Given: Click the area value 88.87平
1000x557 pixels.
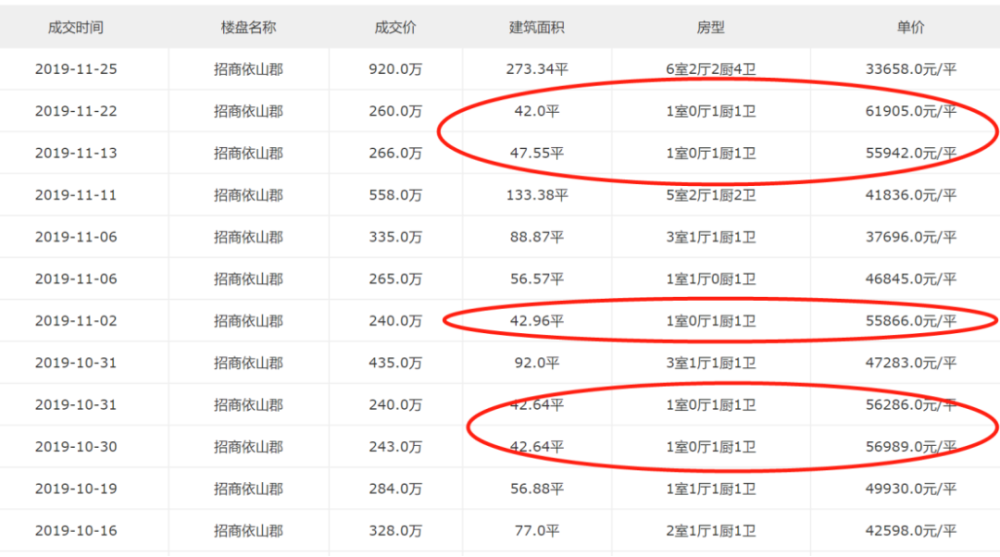Looking at the screenshot, I should tap(537, 237).
